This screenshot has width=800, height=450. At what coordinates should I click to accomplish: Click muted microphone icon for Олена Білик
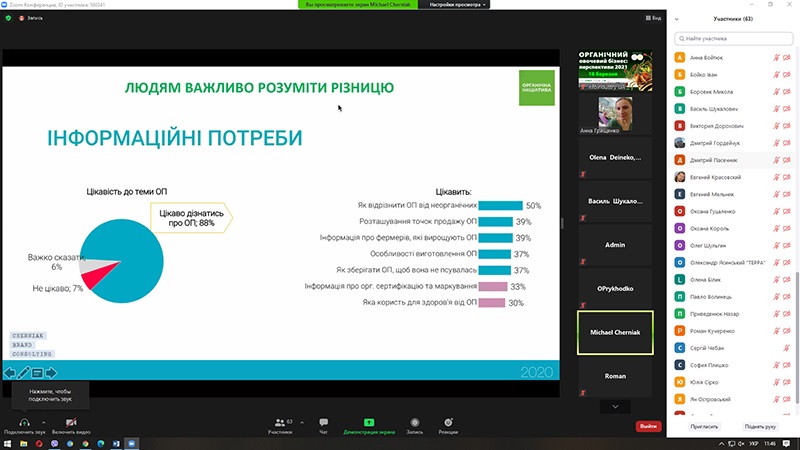click(776, 280)
